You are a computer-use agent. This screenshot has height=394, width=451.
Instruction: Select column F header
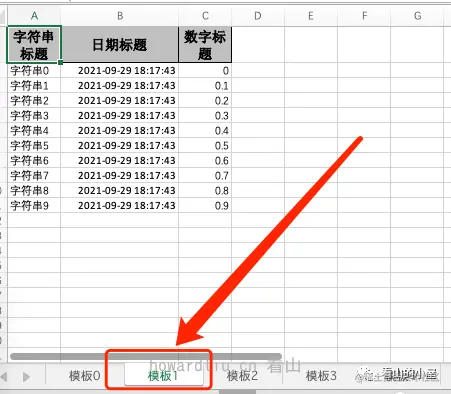[364, 16]
